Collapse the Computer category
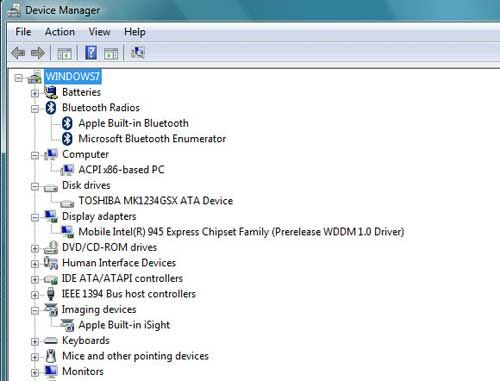Image resolution: width=500 pixels, height=381 pixels. (x=35, y=155)
